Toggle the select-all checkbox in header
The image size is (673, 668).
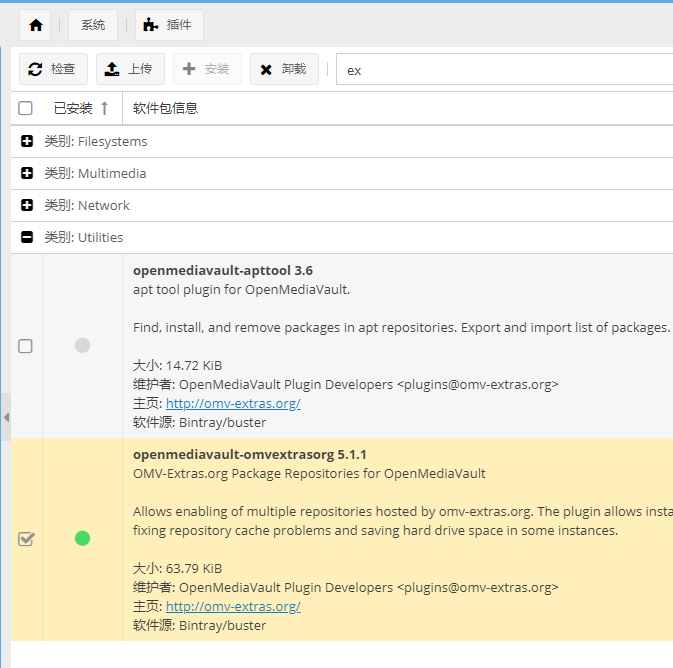[25, 108]
